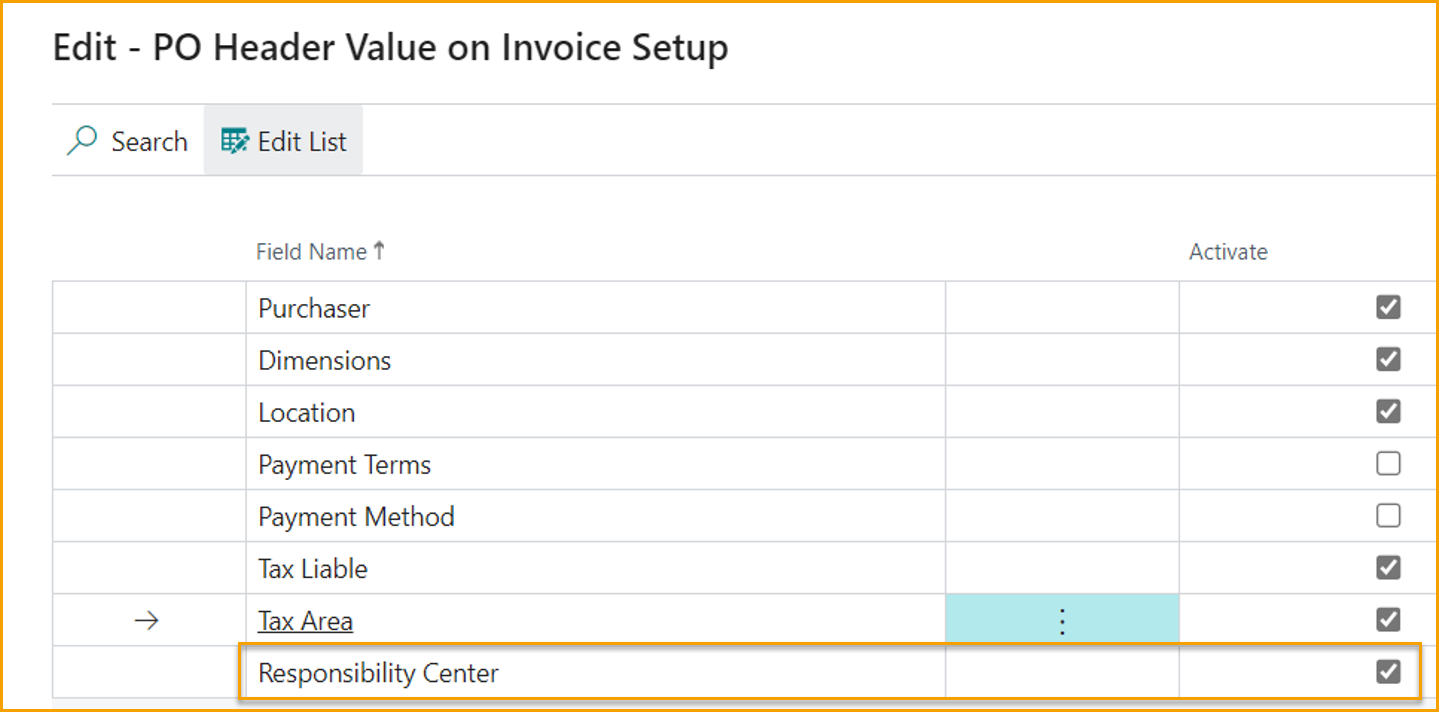Uncheck Activate for Location

pos(1388,411)
